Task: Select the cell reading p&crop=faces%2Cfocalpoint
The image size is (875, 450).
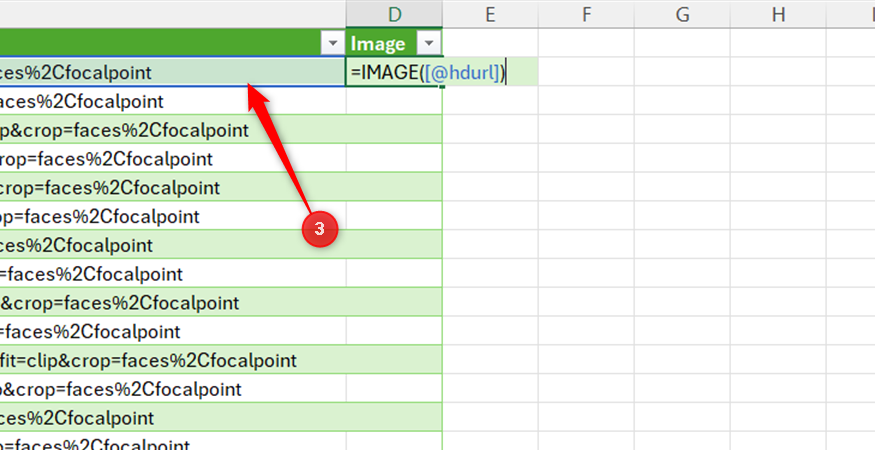Action: click(173, 130)
